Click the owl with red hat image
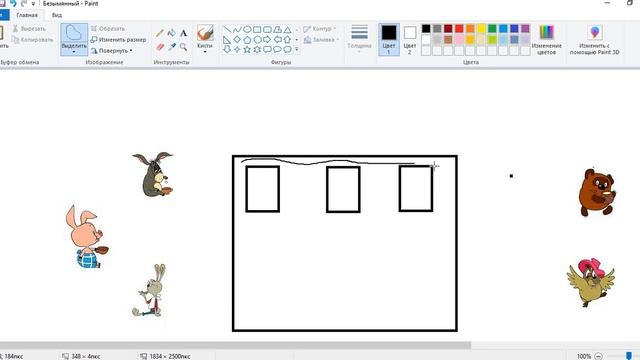 pos(591,282)
